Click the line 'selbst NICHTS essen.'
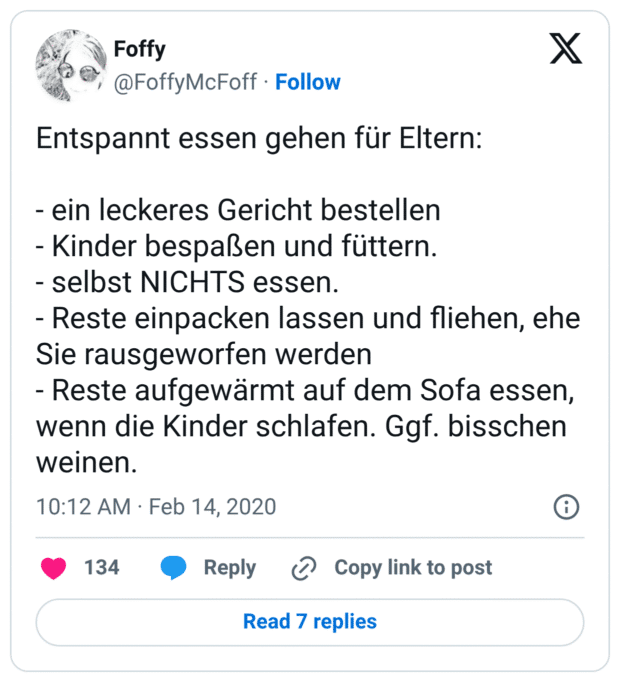Viewport: 620px width, 682px height. (192, 283)
